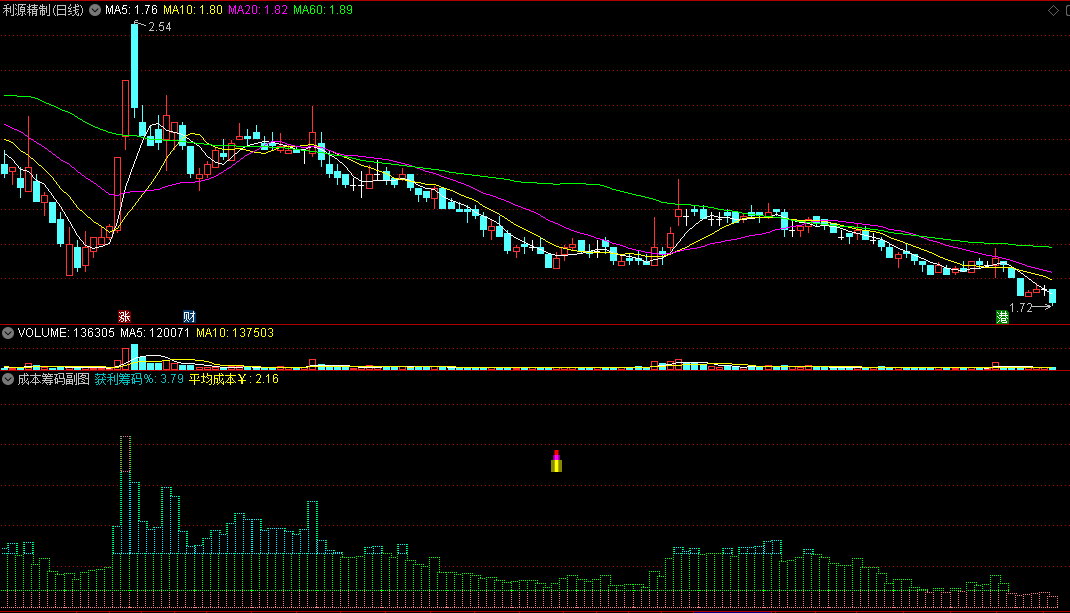Viewport: 1070px width, 613px height.
Task: Click 获利筹码%: 3.79 value
Action: (139, 379)
